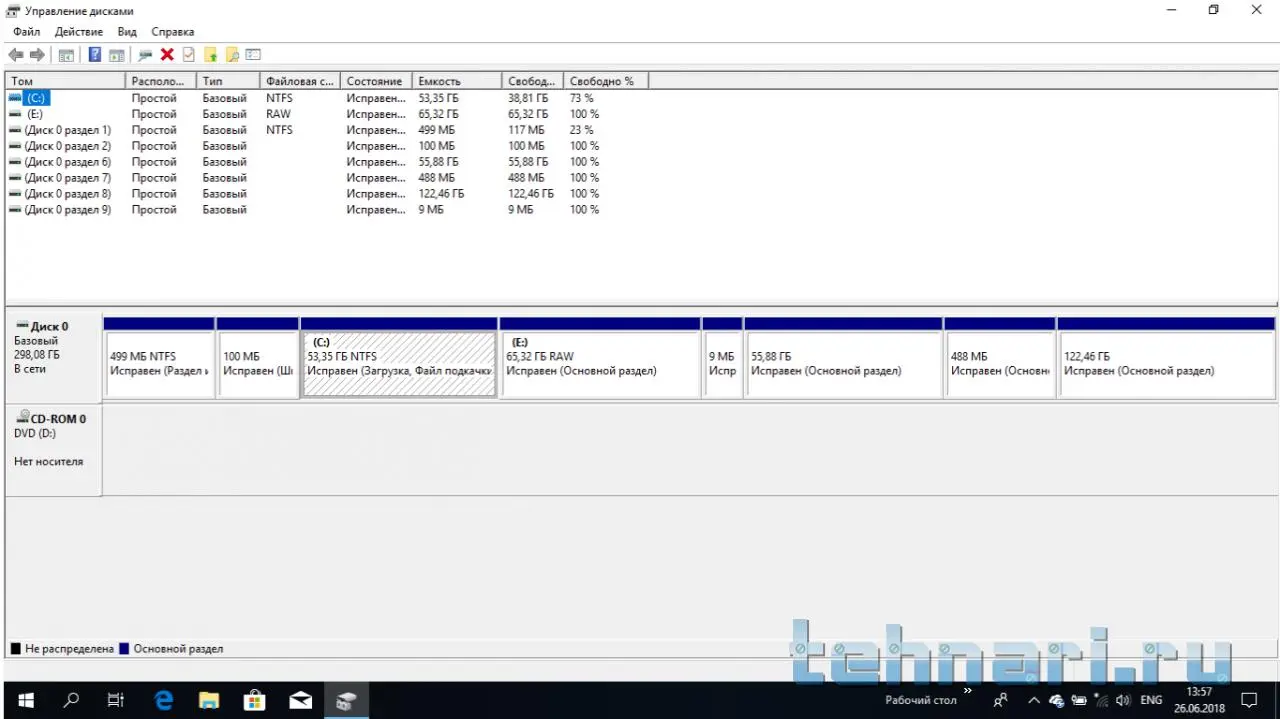
Task: Click the Тип column header
Action: pos(228,81)
